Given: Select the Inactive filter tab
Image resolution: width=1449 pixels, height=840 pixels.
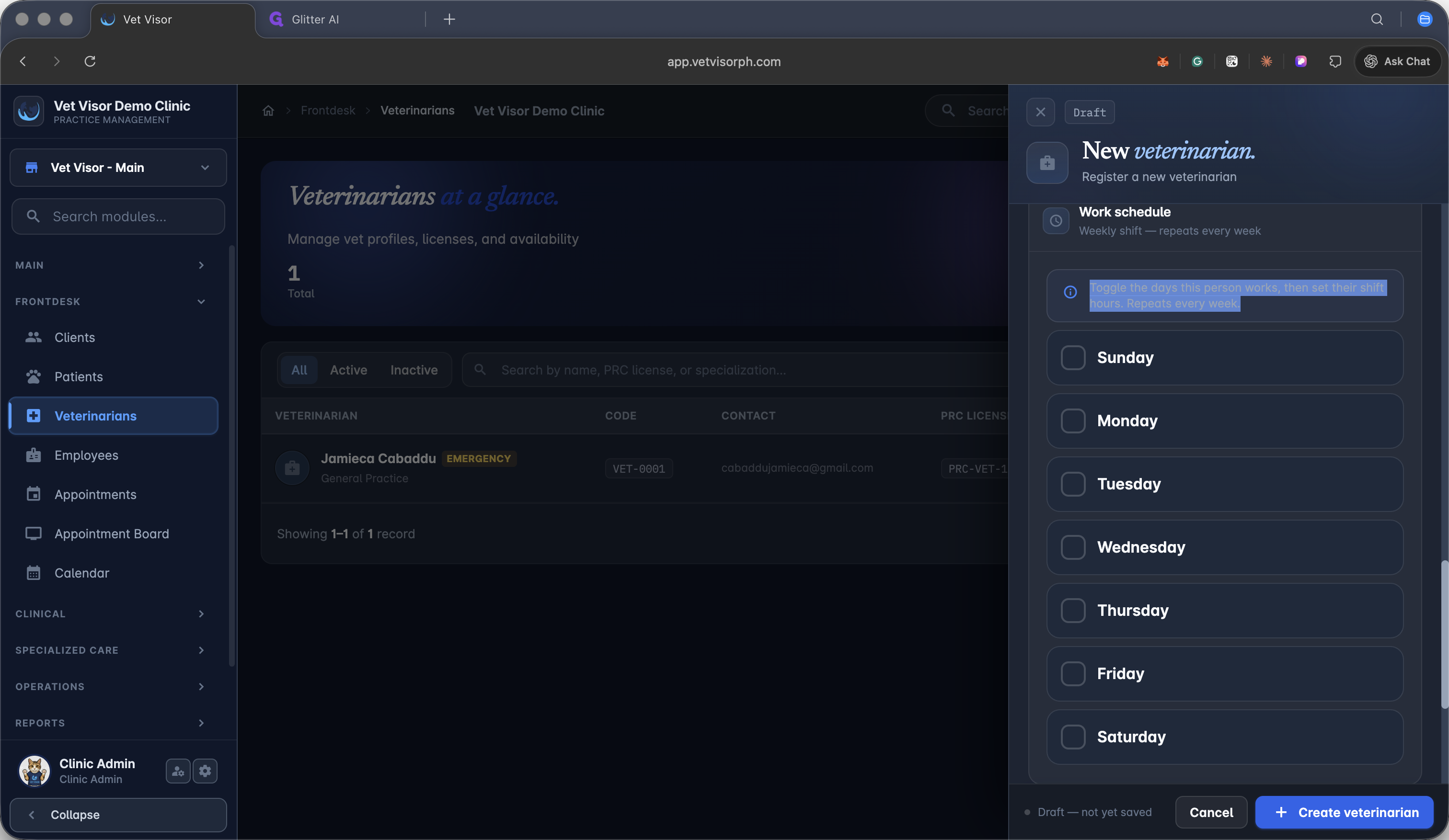Looking at the screenshot, I should 414,370.
